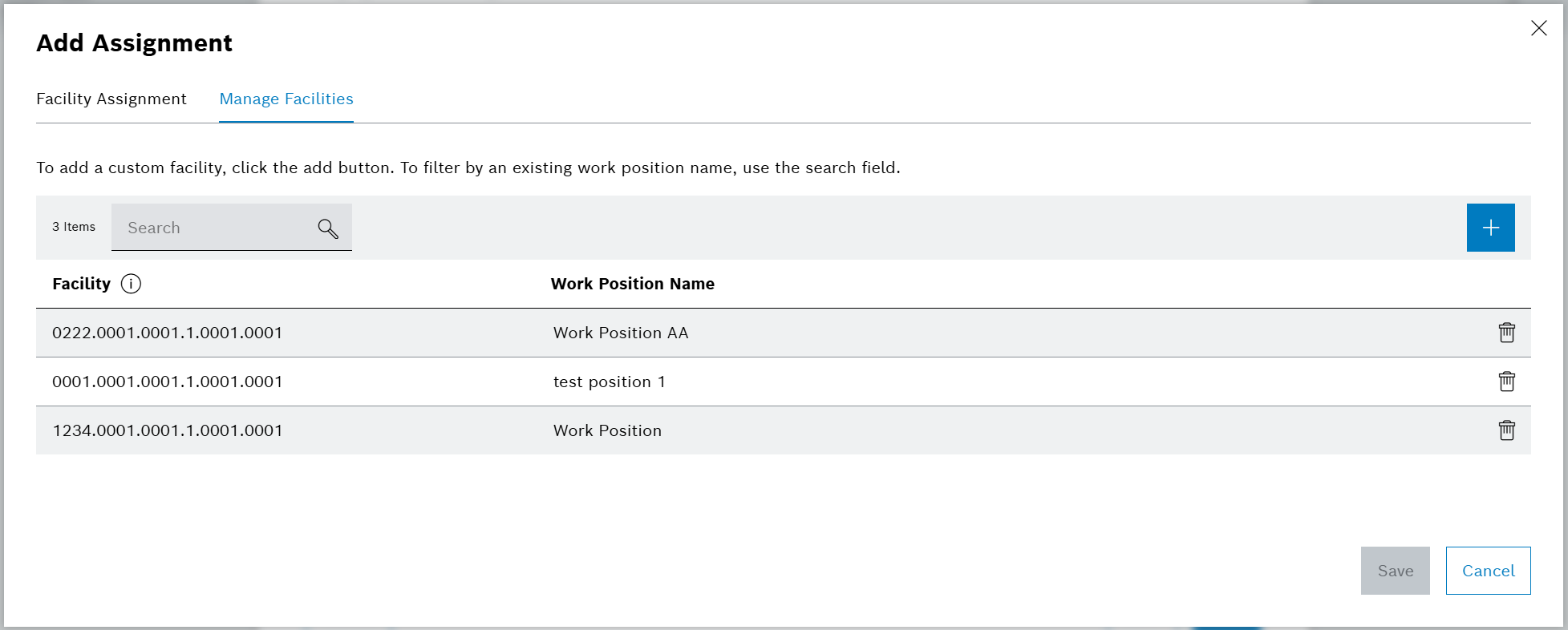Select facility 0001.0001.0001.1.0001.0001 cell
The image size is (1568, 630).
click(x=168, y=382)
